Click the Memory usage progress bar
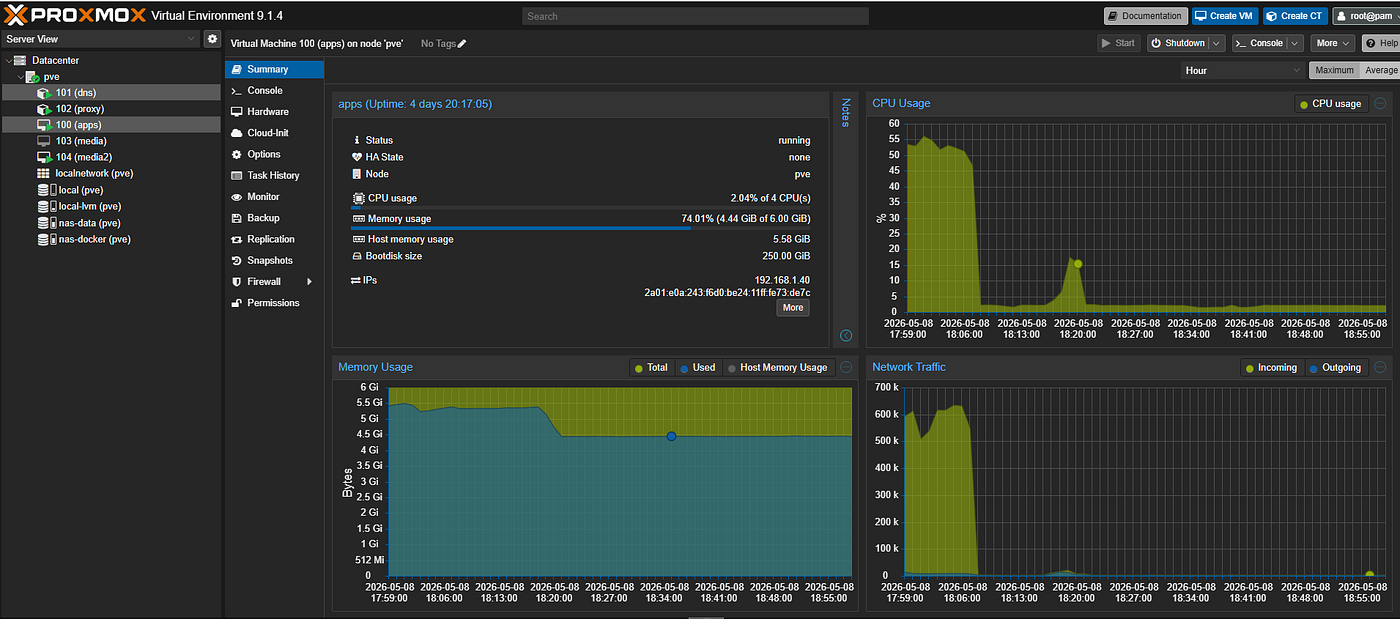 pyautogui.click(x=581, y=228)
